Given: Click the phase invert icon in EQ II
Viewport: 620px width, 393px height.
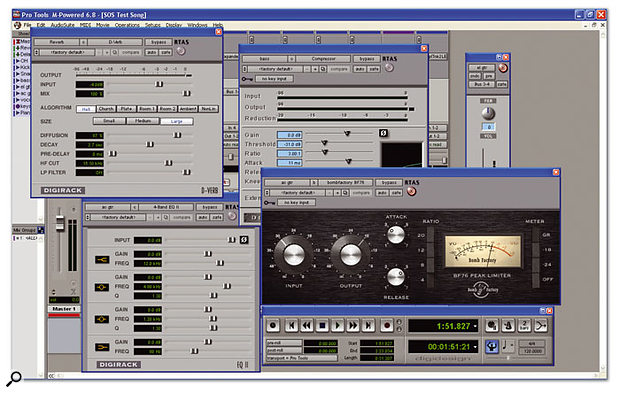Looking at the screenshot, I should click(x=244, y=240).
